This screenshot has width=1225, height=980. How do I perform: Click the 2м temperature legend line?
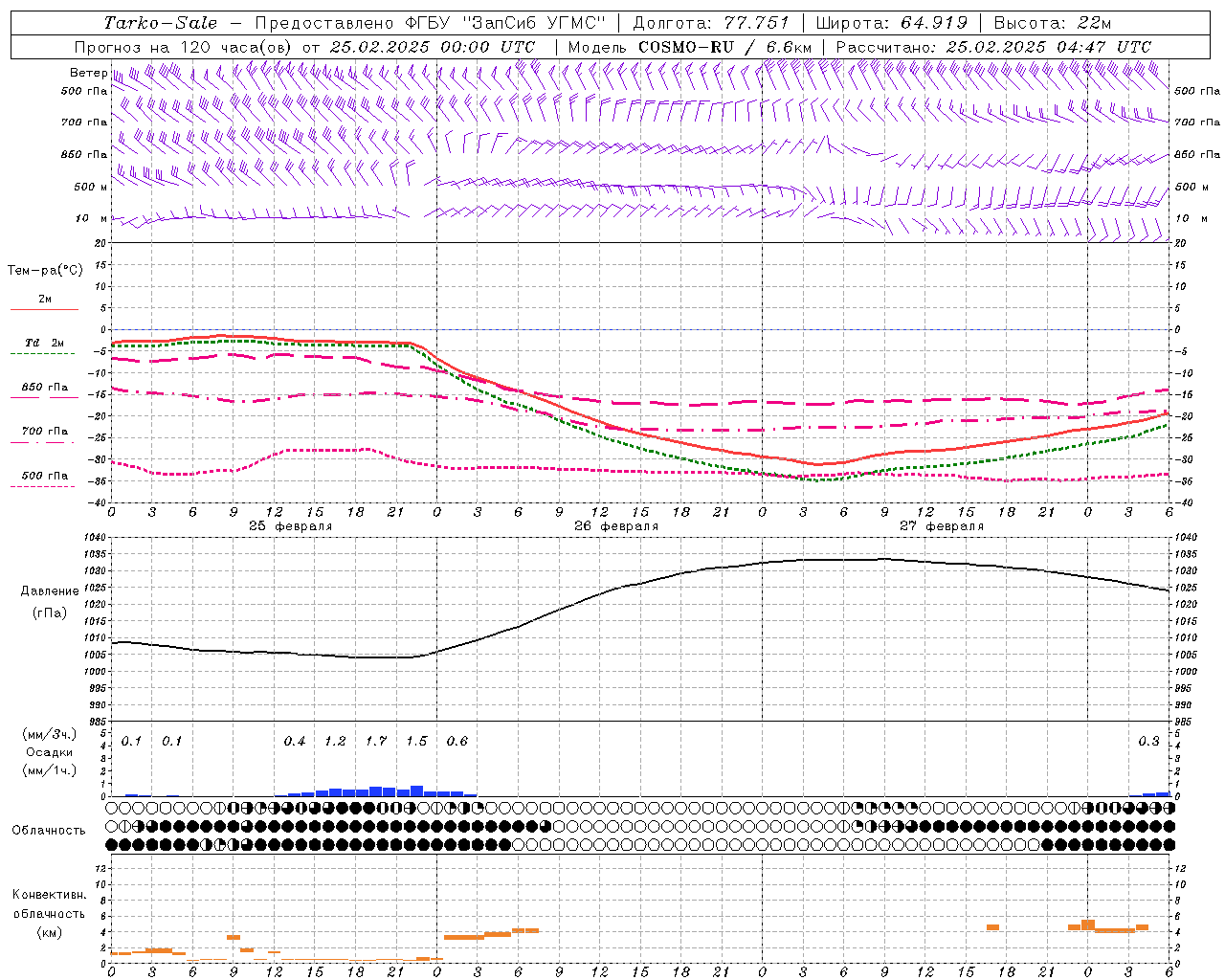pos(44,301)
